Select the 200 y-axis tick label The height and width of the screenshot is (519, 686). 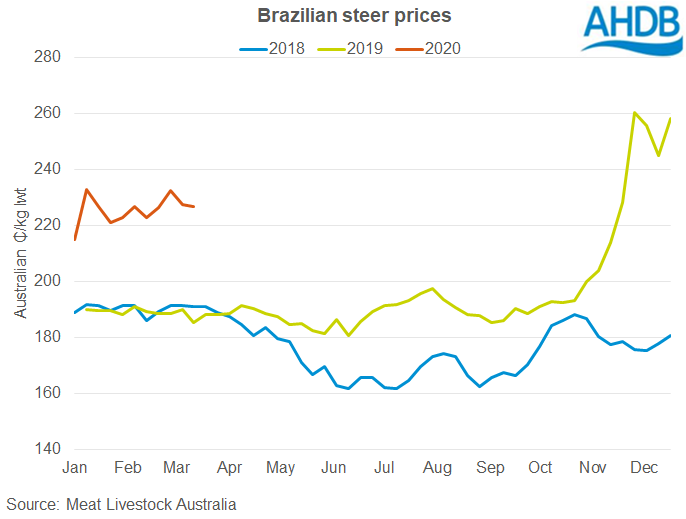click(49, 282)
